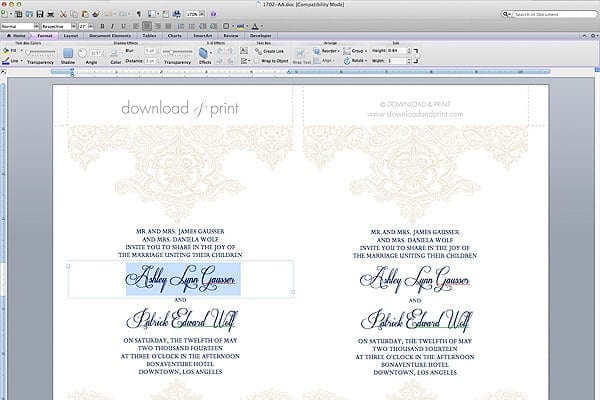600x400 pixels.
Task: Justify text alignment icon
Action: (168, 26)
